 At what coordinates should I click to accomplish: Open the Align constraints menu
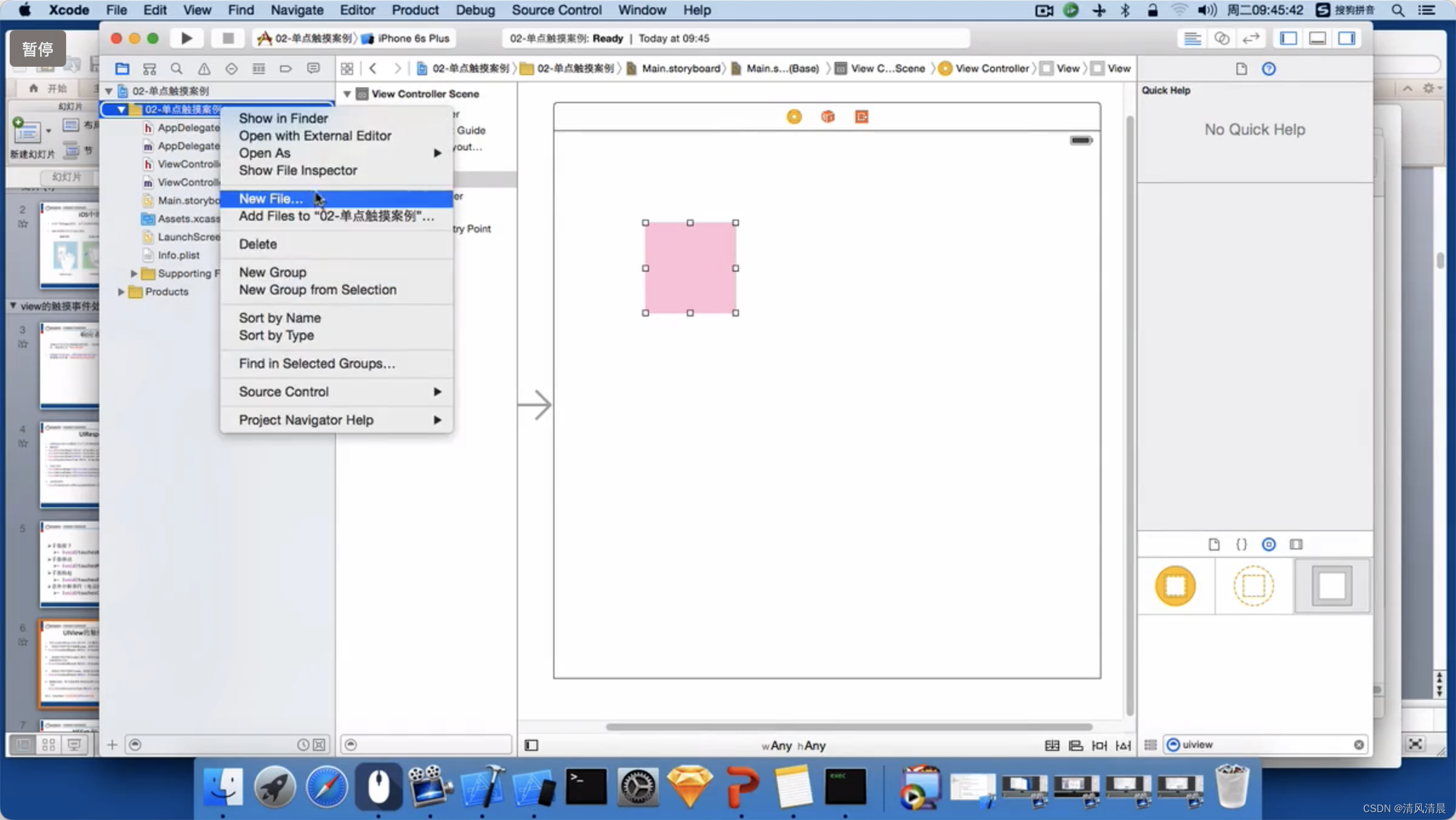(x=1076, y=745)
